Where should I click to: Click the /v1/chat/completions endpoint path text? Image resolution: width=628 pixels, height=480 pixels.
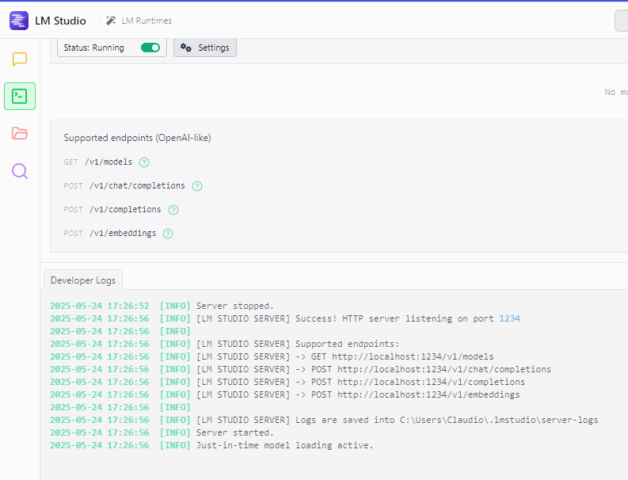(137, 186)
